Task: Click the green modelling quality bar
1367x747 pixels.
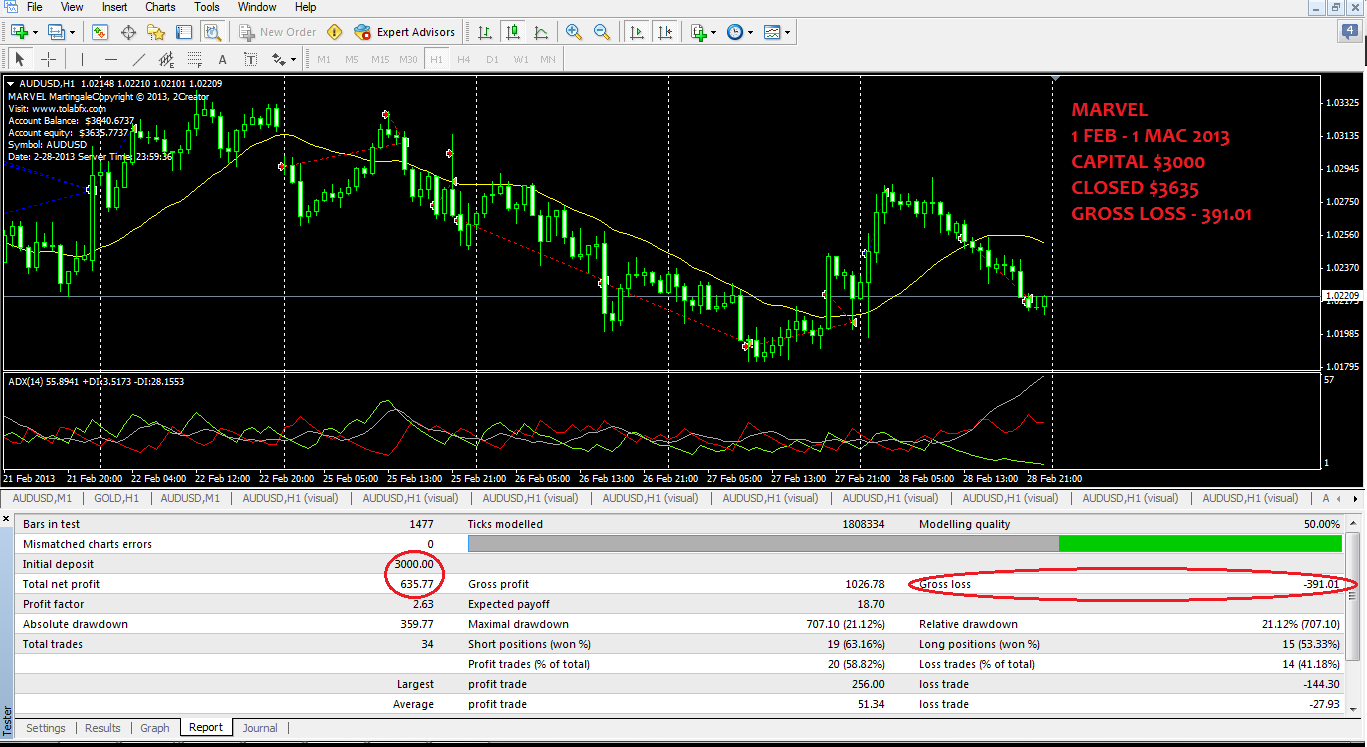Action: click(1200, 543)
